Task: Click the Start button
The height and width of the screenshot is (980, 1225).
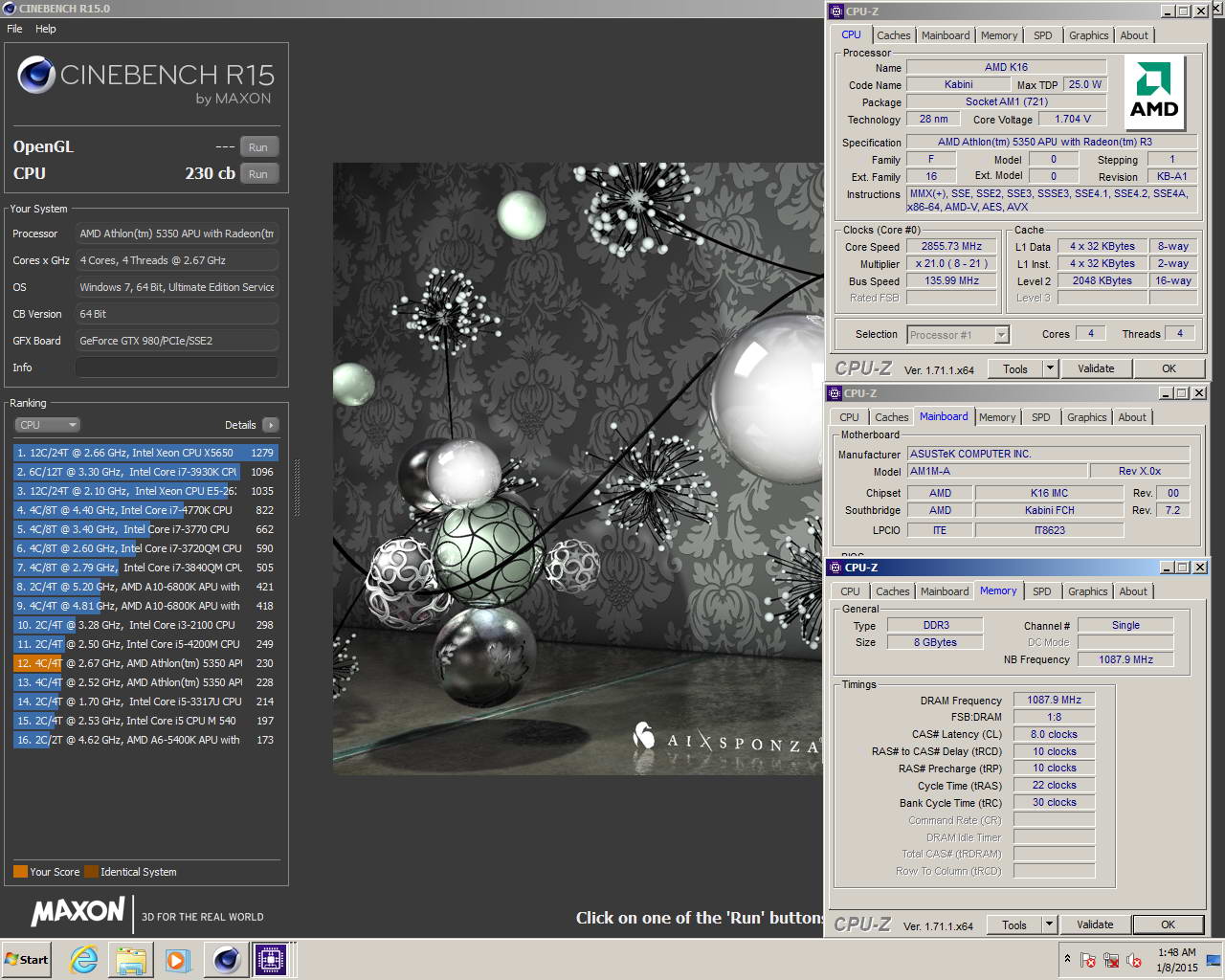Action: click(x=27, y=959)
